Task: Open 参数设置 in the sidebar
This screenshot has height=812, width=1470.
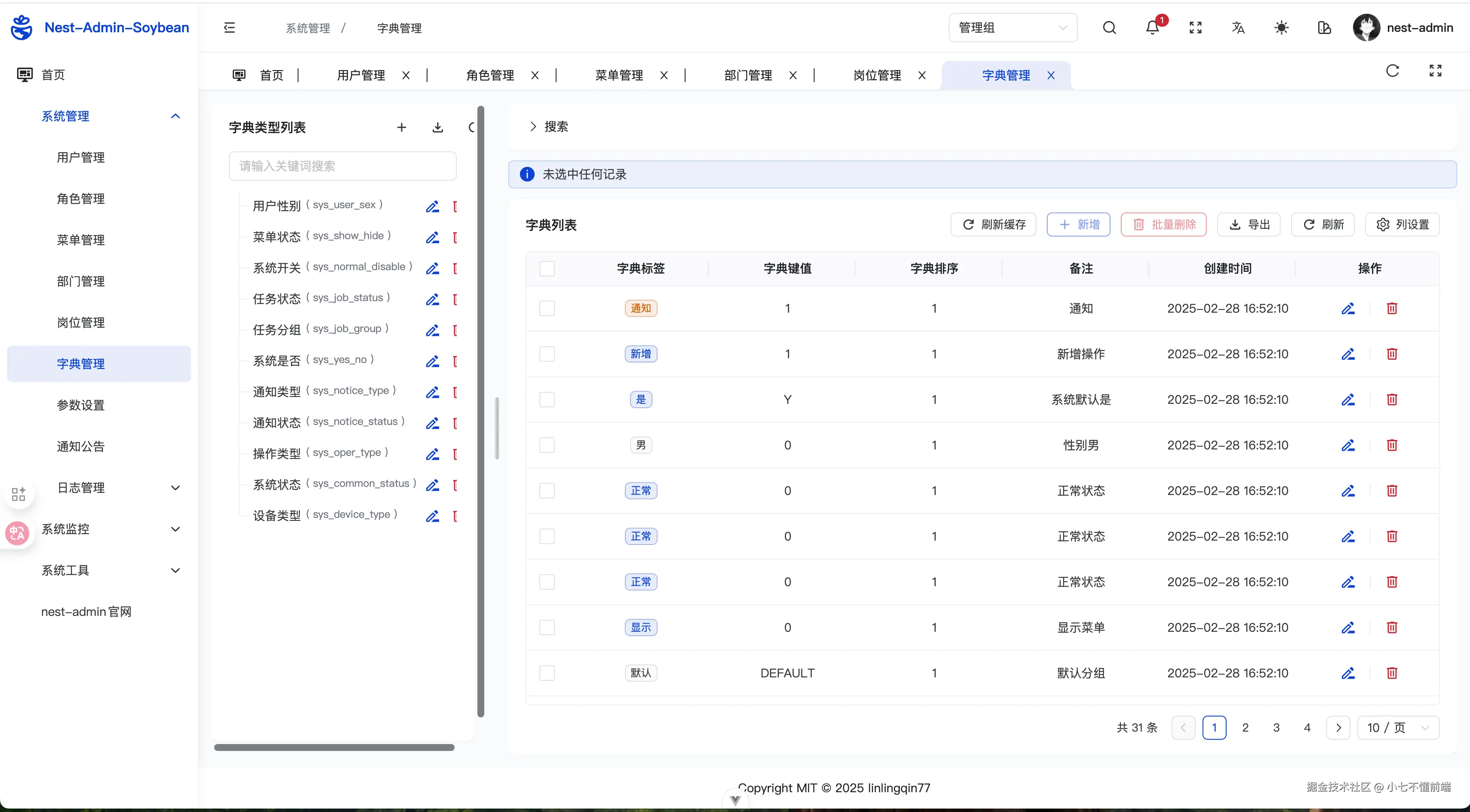Action: [x=80, y=405]
